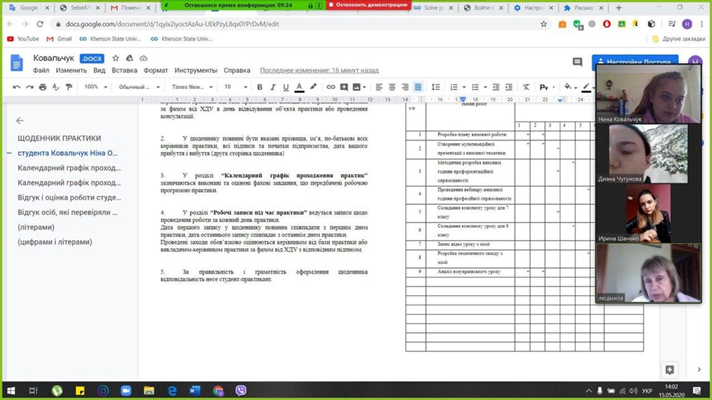Apply bulleted list

(x=475, y=87)
